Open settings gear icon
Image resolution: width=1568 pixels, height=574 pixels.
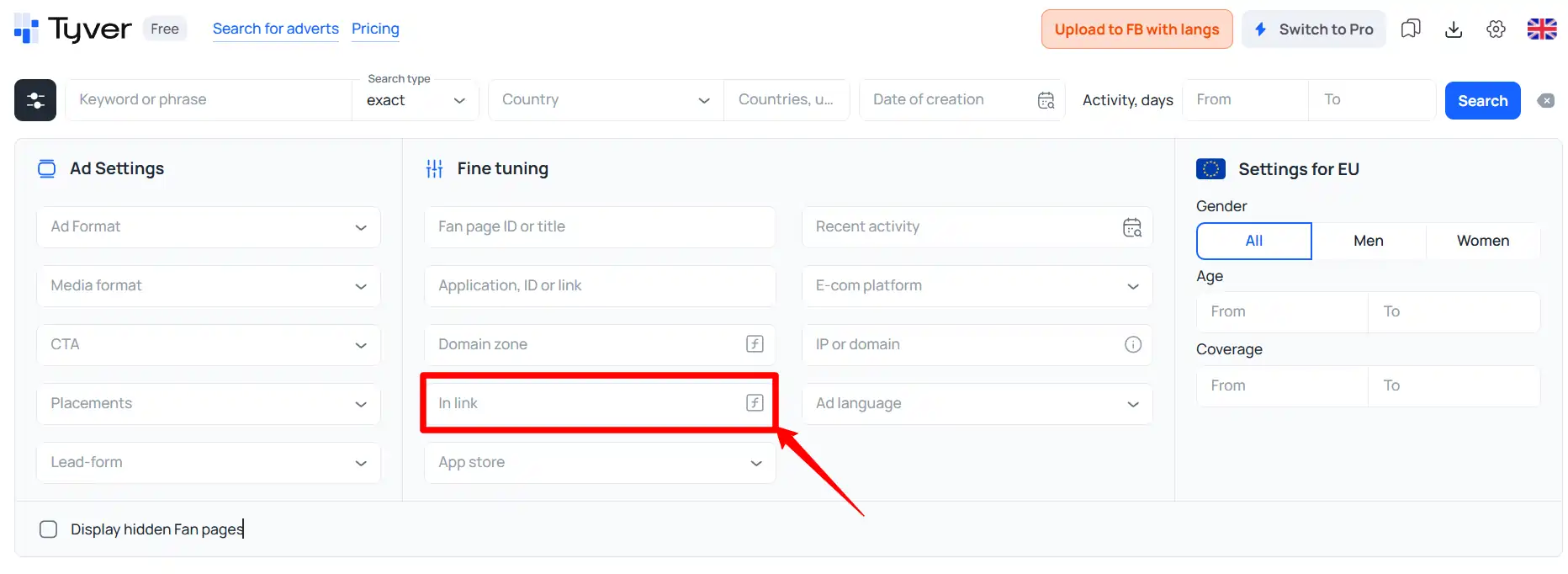pos(1496,29)
